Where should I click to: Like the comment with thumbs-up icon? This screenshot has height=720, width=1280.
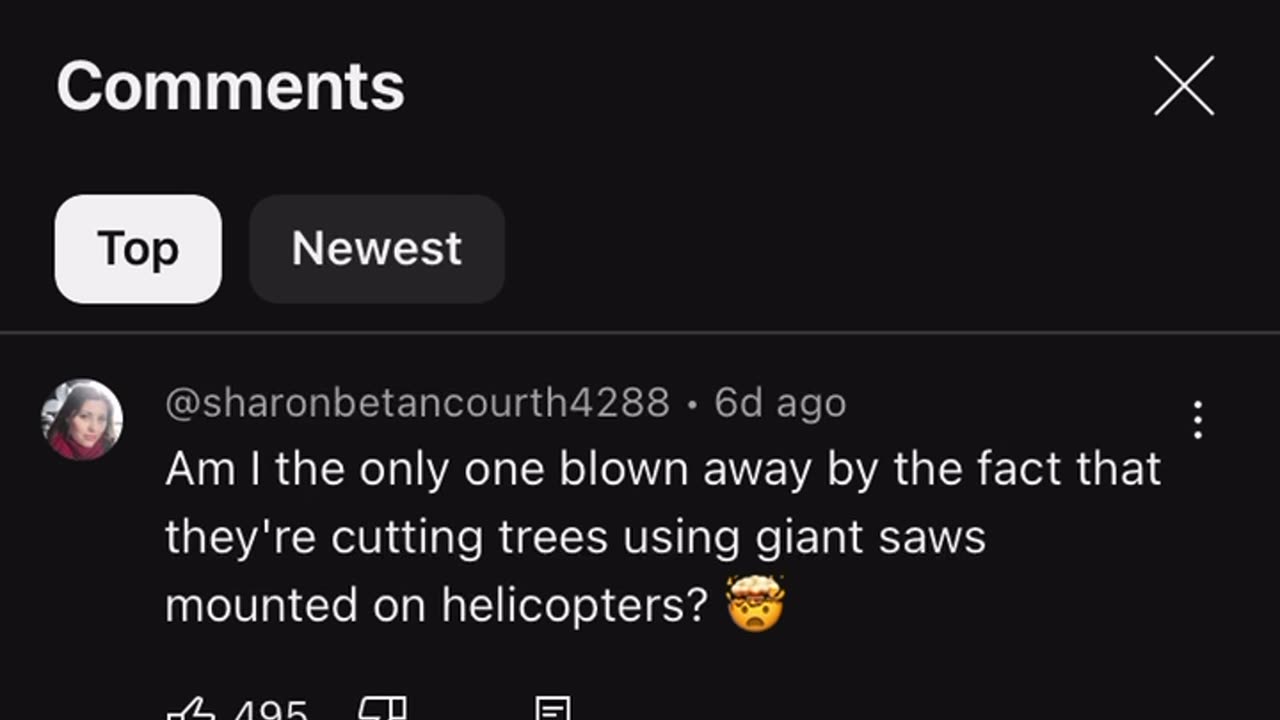tap(192, 711)
